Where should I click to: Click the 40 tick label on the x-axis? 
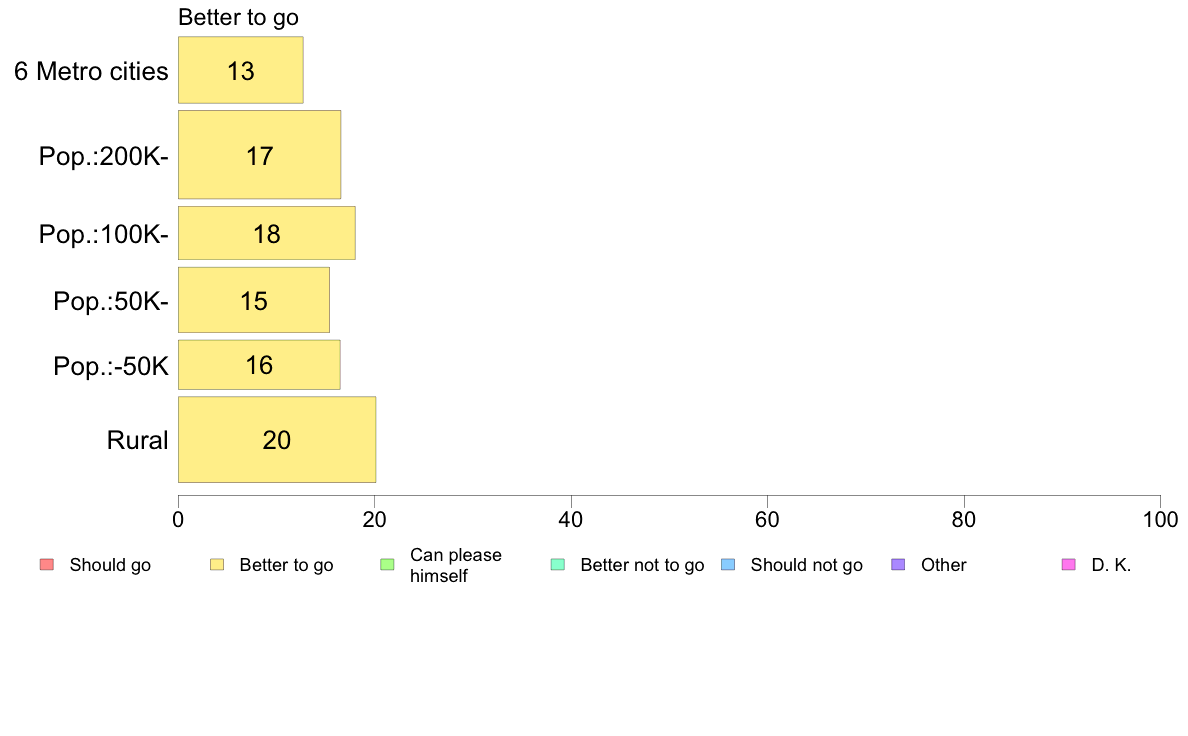(x=571, y=519)
